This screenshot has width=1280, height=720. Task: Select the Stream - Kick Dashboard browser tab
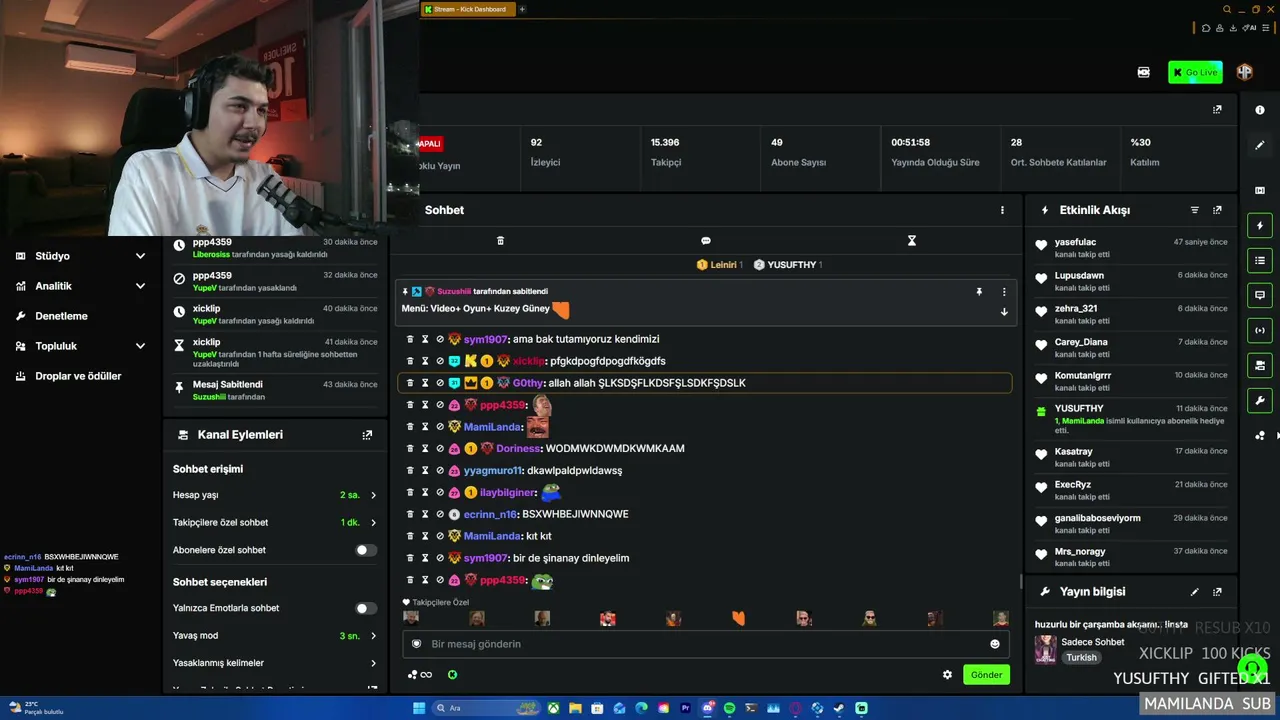click(x=467, y=9)
